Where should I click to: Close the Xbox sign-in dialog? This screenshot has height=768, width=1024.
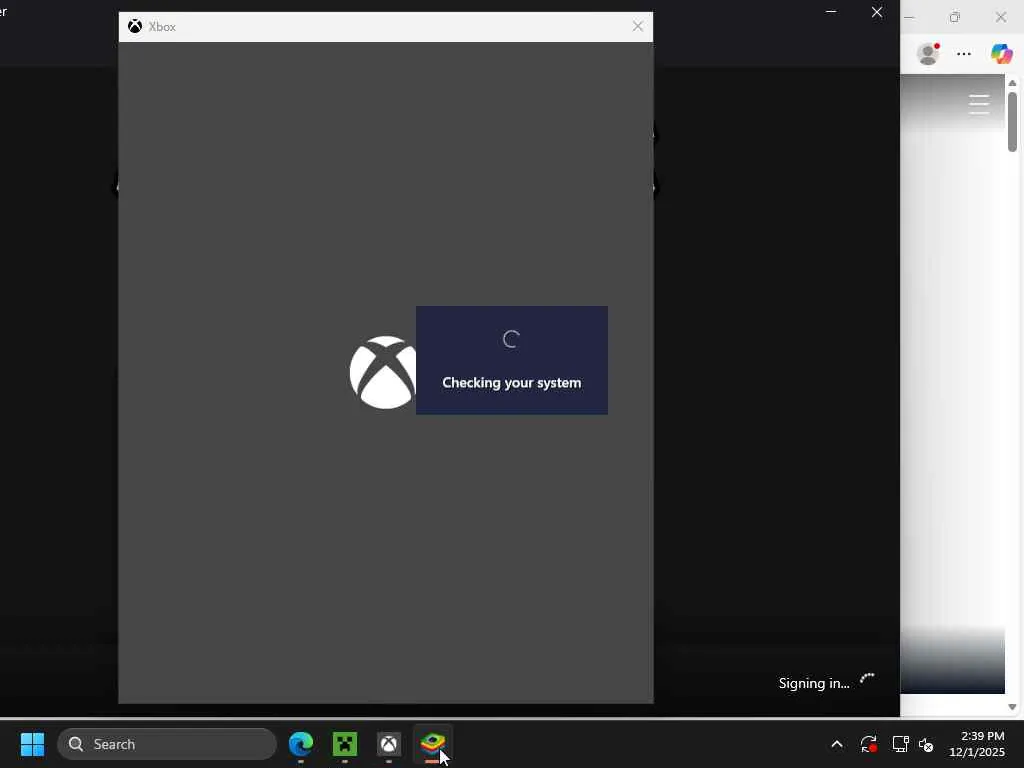click(x=637, y=27)
